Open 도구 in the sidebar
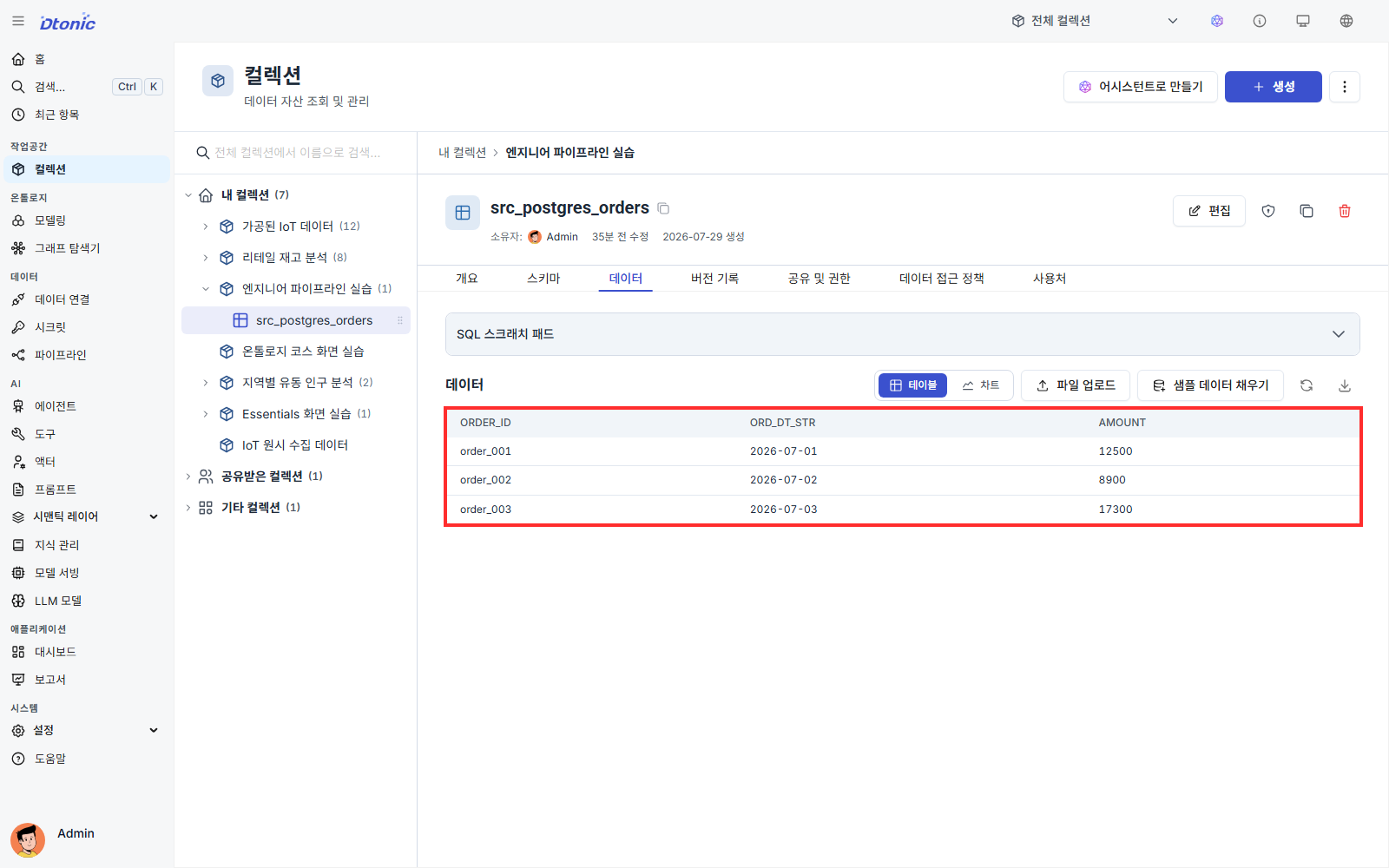 [87, 434]
